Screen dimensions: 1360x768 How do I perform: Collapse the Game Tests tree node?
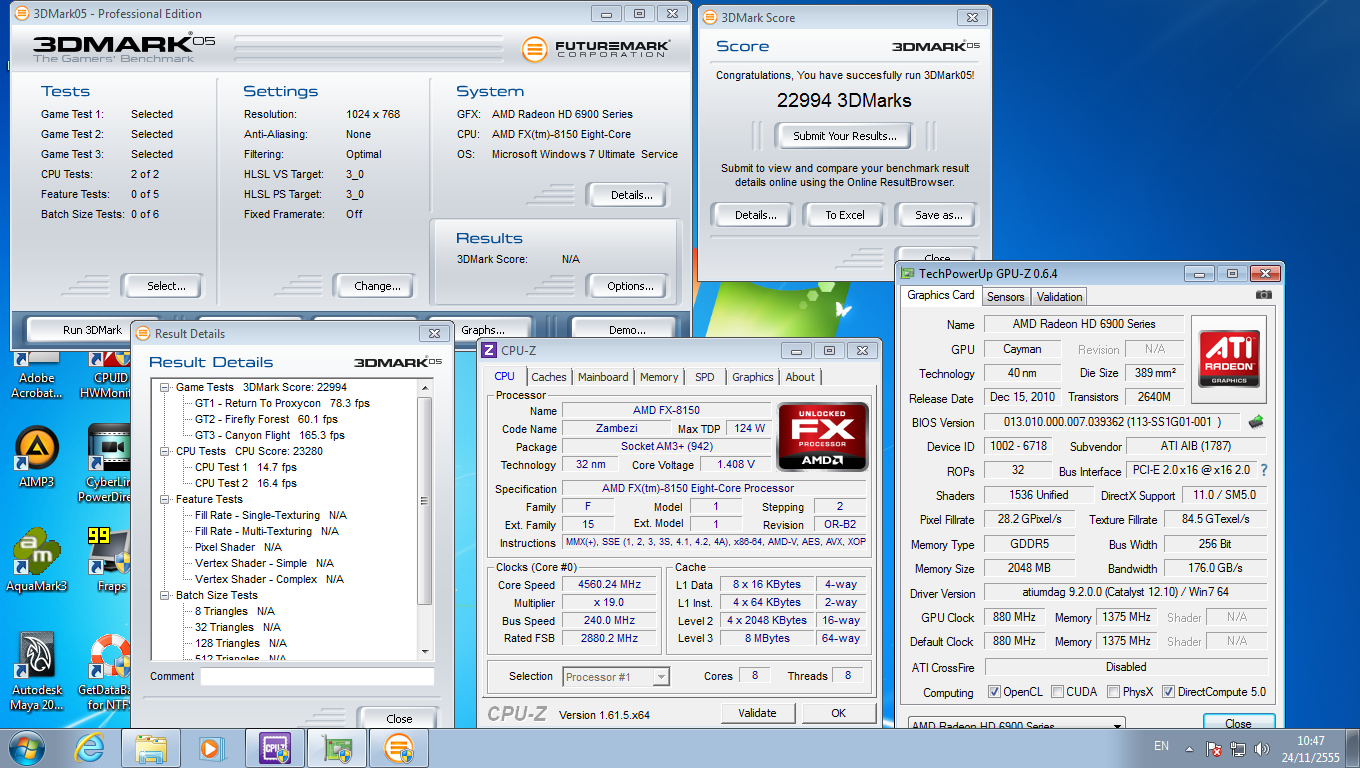click(x=165, y=387)
